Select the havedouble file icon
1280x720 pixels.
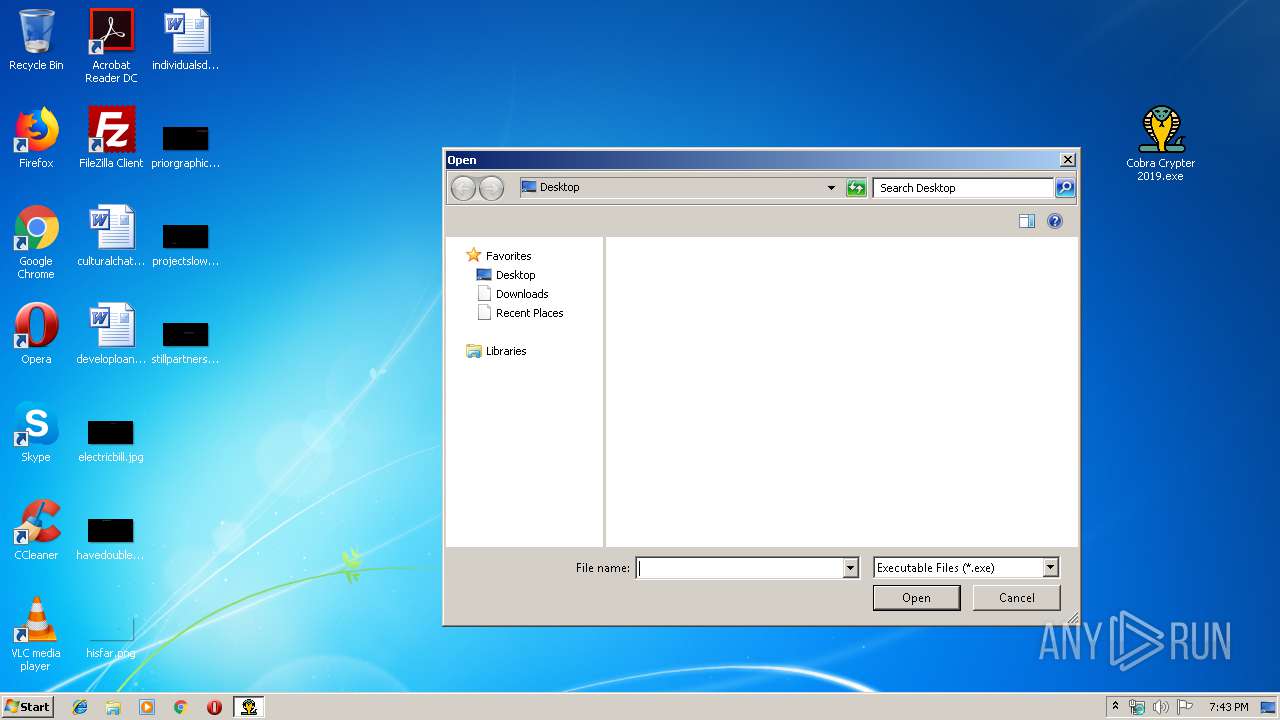(111, 538)
